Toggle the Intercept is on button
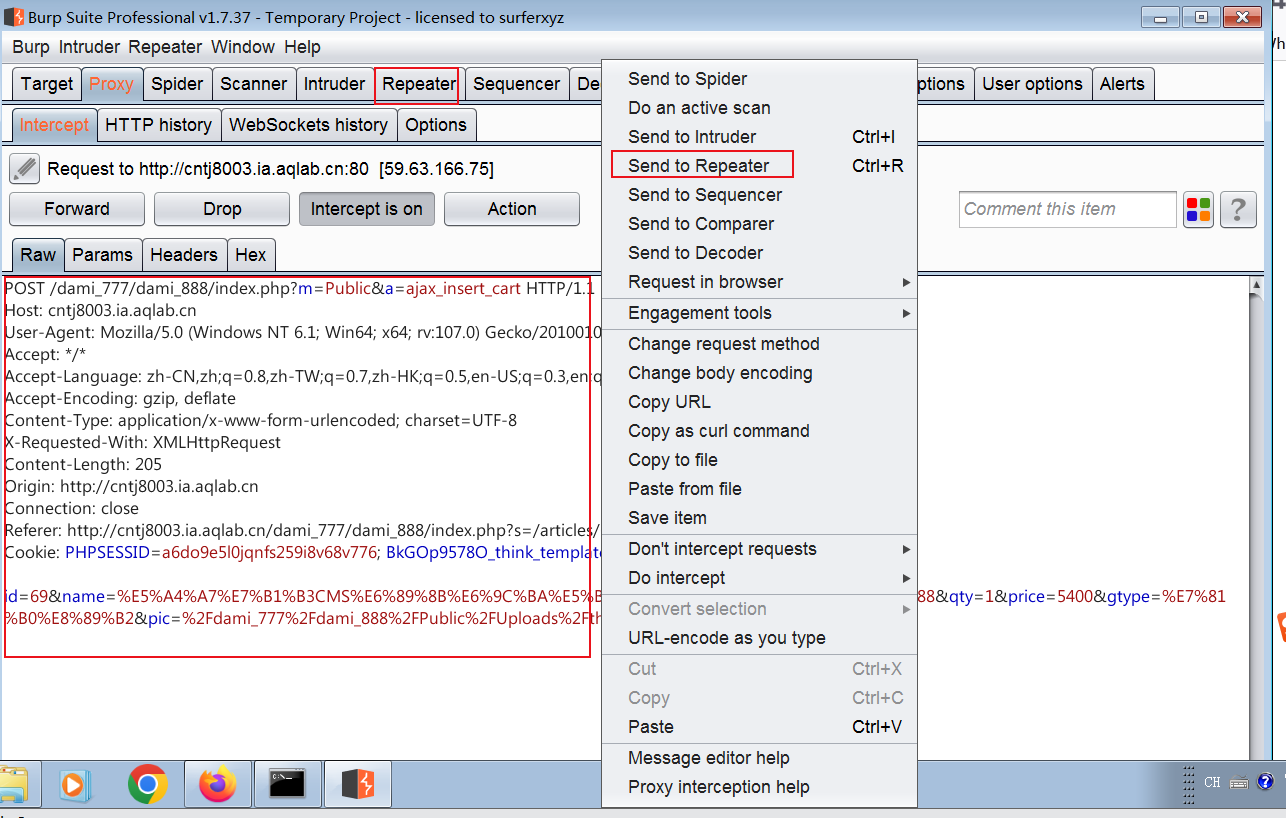The image size is (1286, 818). tap(367, 209)
